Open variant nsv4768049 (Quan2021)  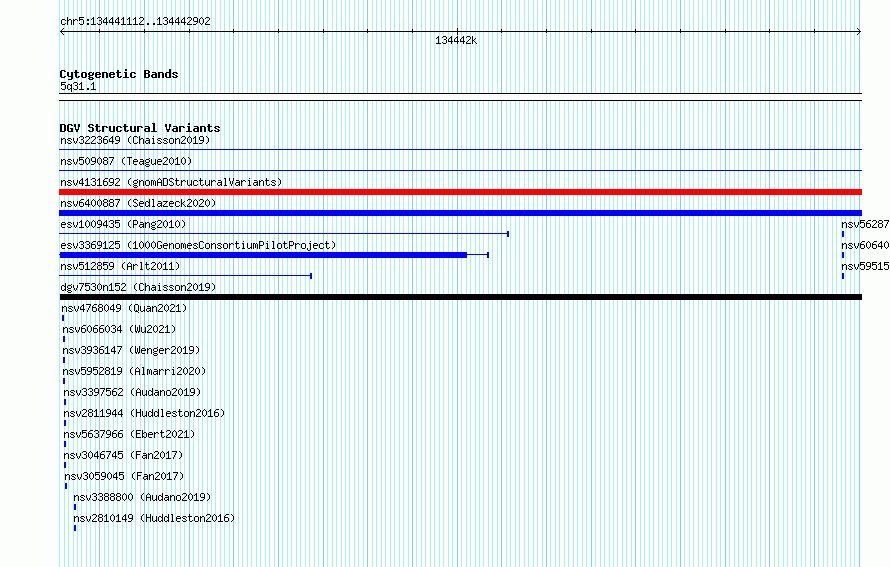point(124,308)
